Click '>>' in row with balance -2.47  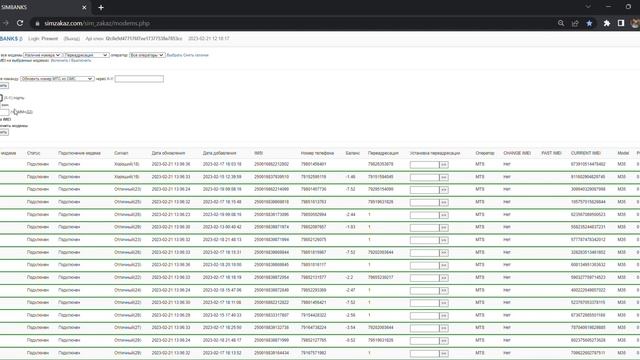[x=444, y=290]
